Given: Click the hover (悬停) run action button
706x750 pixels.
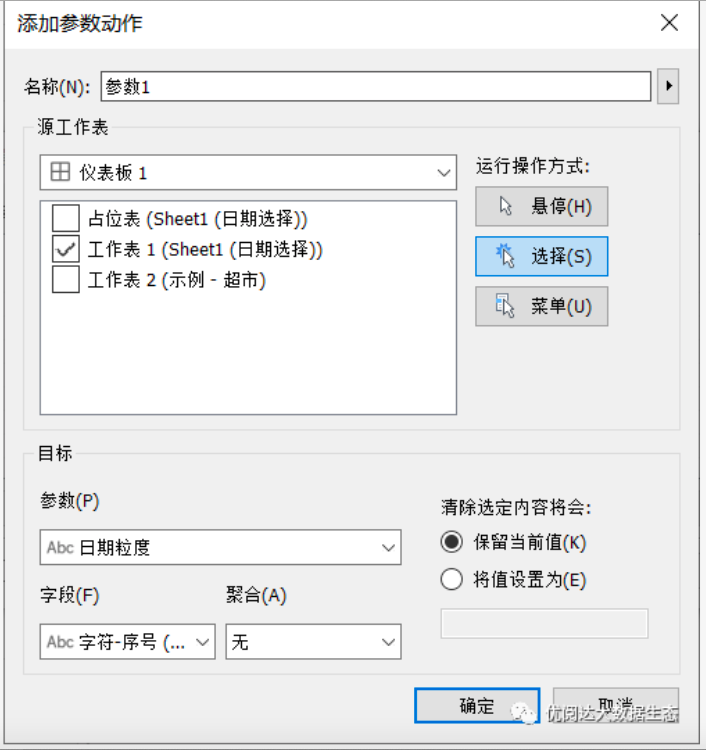Looking at the screenshot, I should click(541, 207).
